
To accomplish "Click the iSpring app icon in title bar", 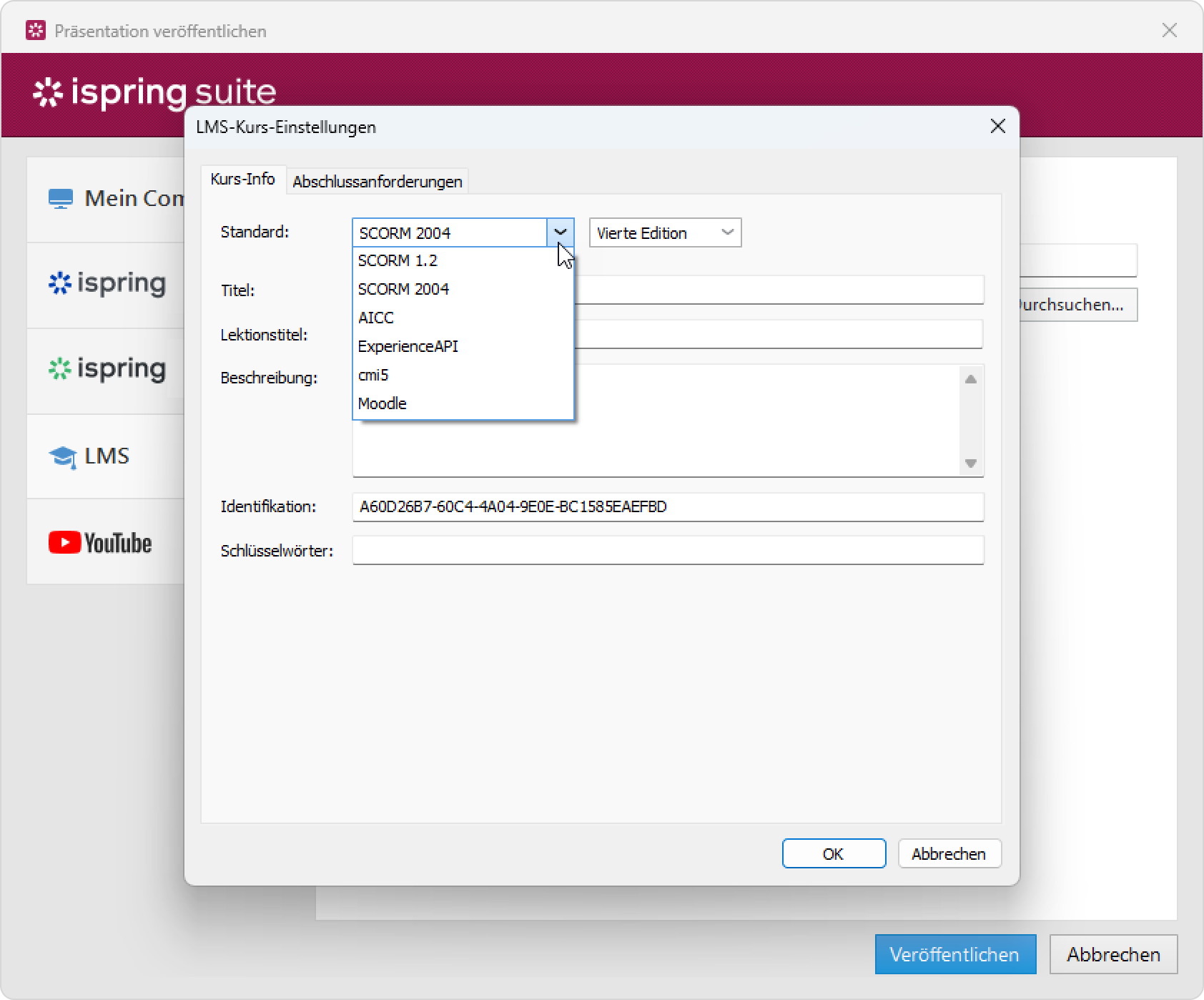I will (36, 31).
